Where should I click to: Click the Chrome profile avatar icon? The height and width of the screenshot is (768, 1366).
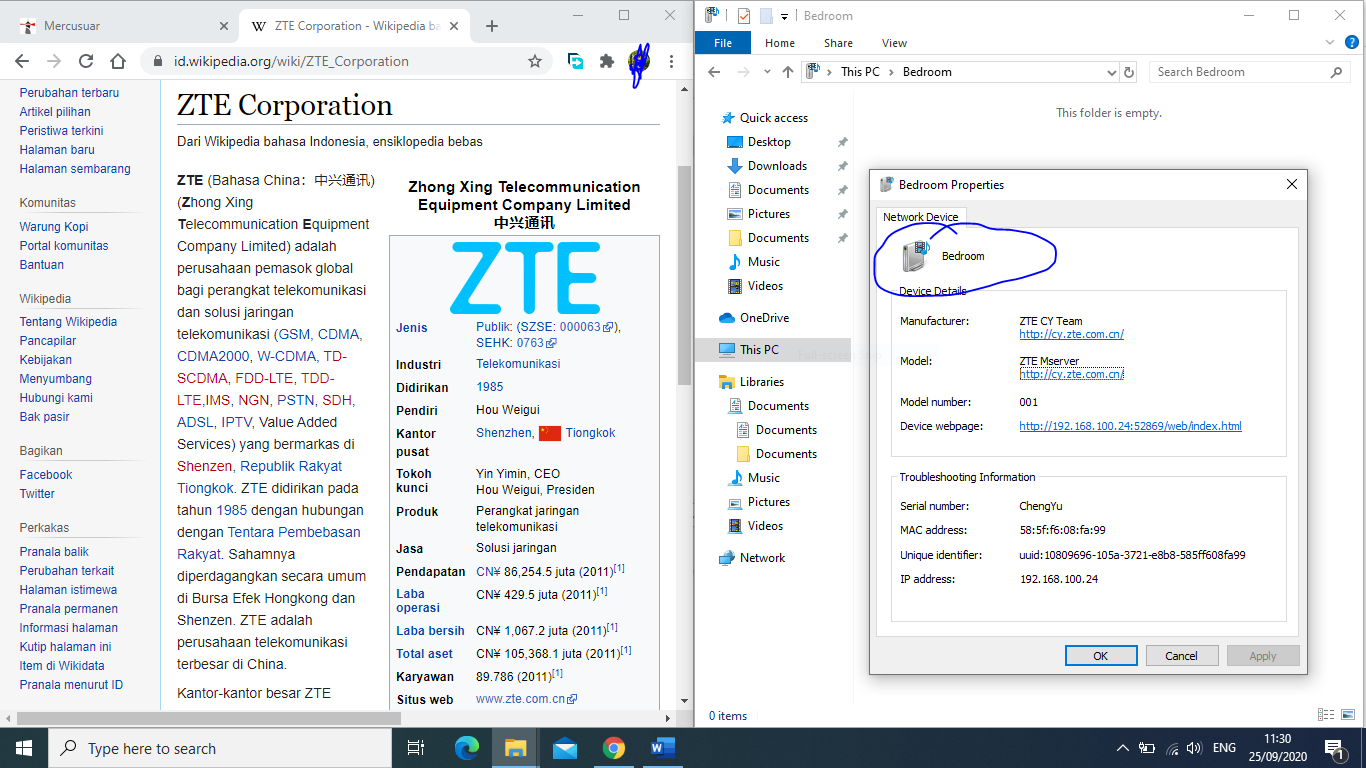pyautogui.click(x=639, y=60)
